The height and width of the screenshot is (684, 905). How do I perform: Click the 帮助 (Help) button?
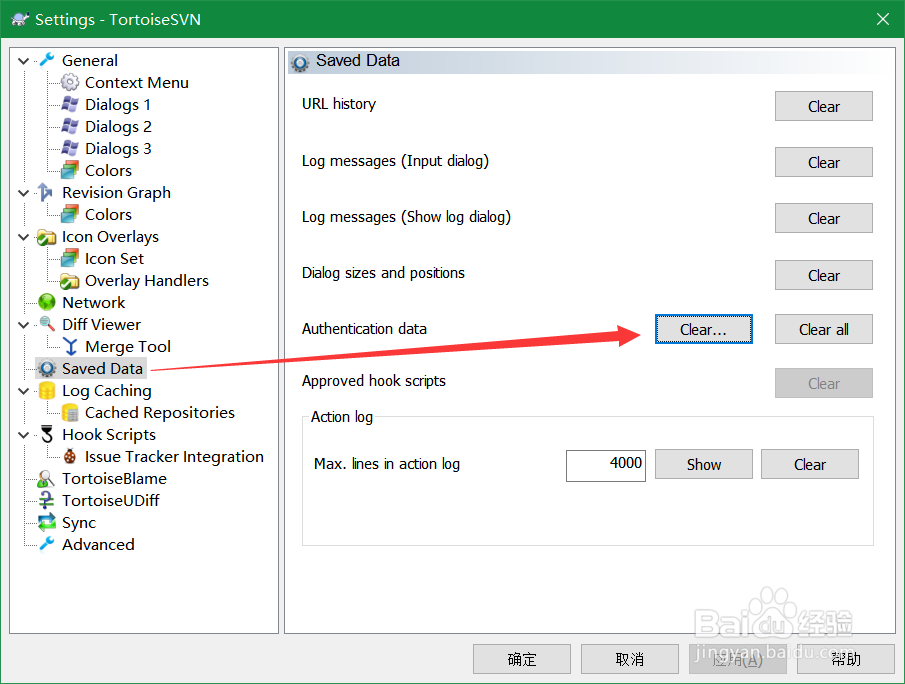pyautogui.click(x=846, y=659)
